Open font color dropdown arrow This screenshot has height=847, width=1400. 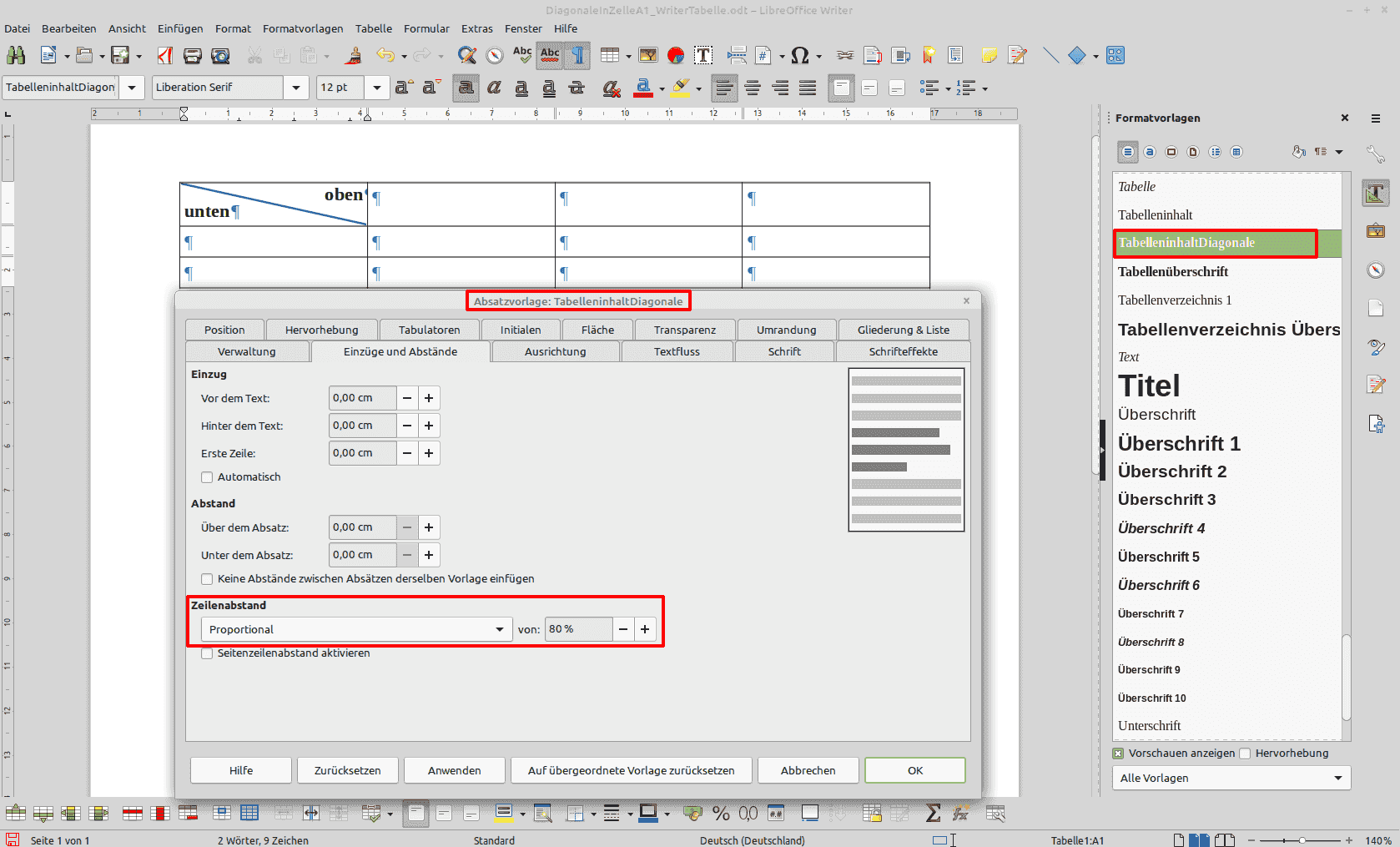(662, 88)
